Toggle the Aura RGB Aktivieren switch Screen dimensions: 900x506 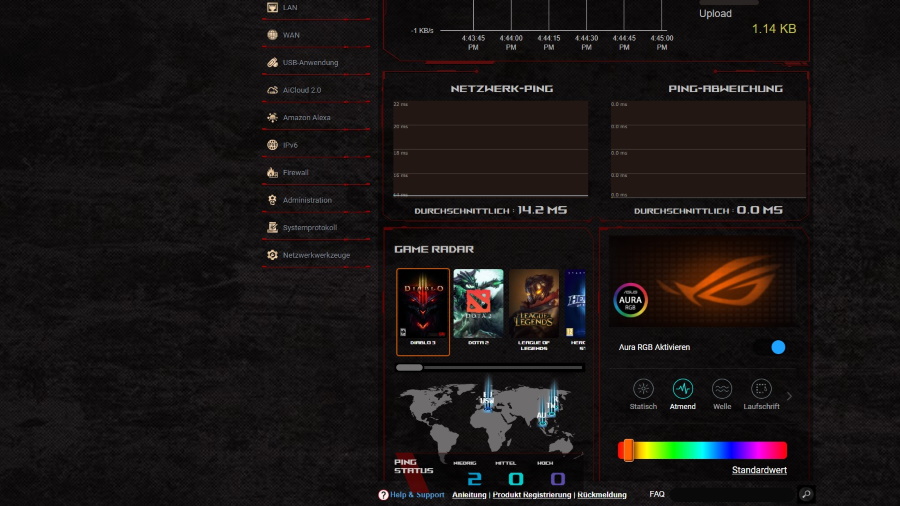tap(771, 347)
